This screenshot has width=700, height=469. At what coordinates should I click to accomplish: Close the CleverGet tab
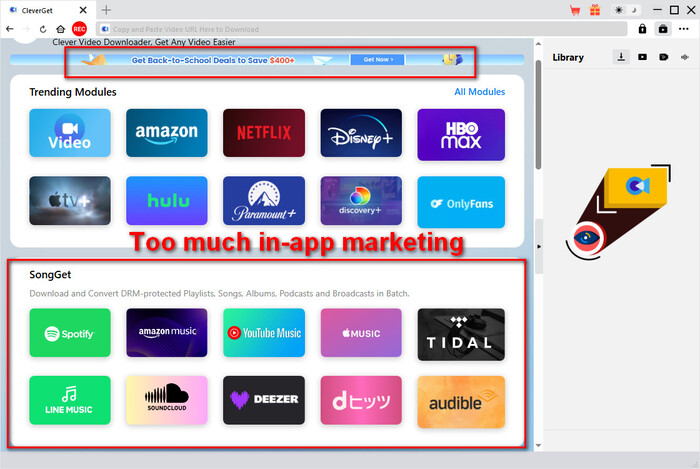[83, 10]
